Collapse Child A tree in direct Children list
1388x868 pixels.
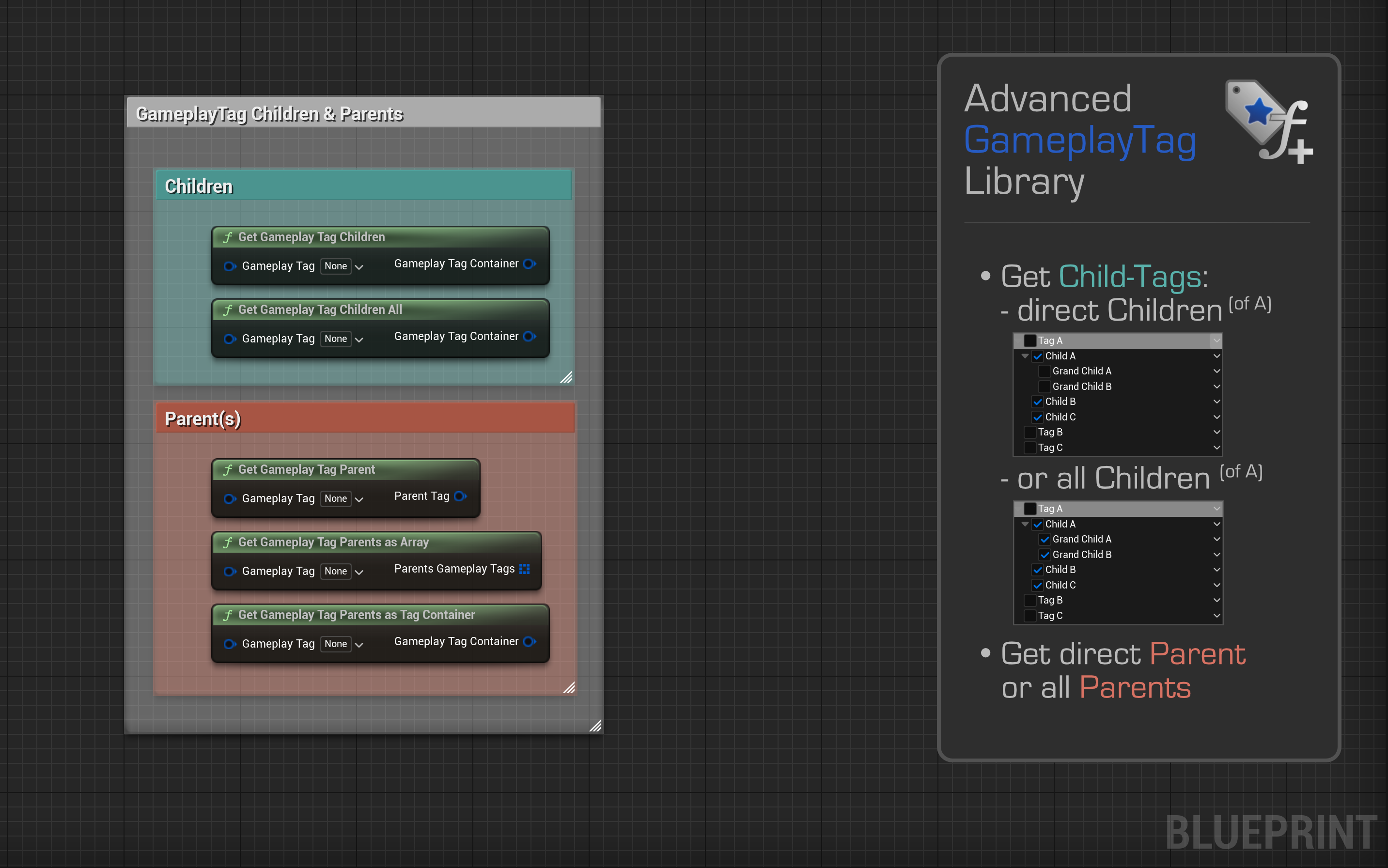pos(1025,356)
